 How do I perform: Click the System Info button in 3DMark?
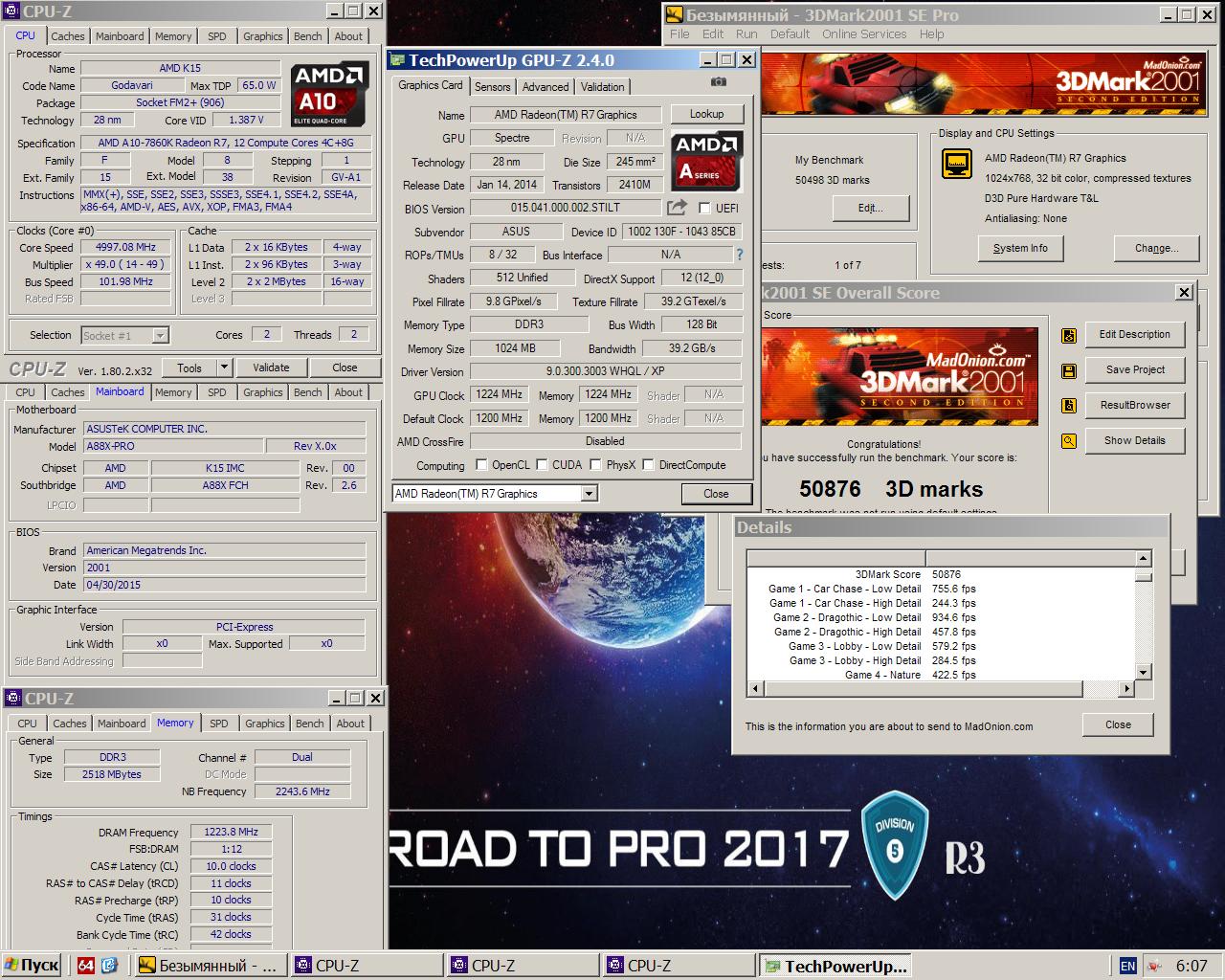click(1020, 248)
